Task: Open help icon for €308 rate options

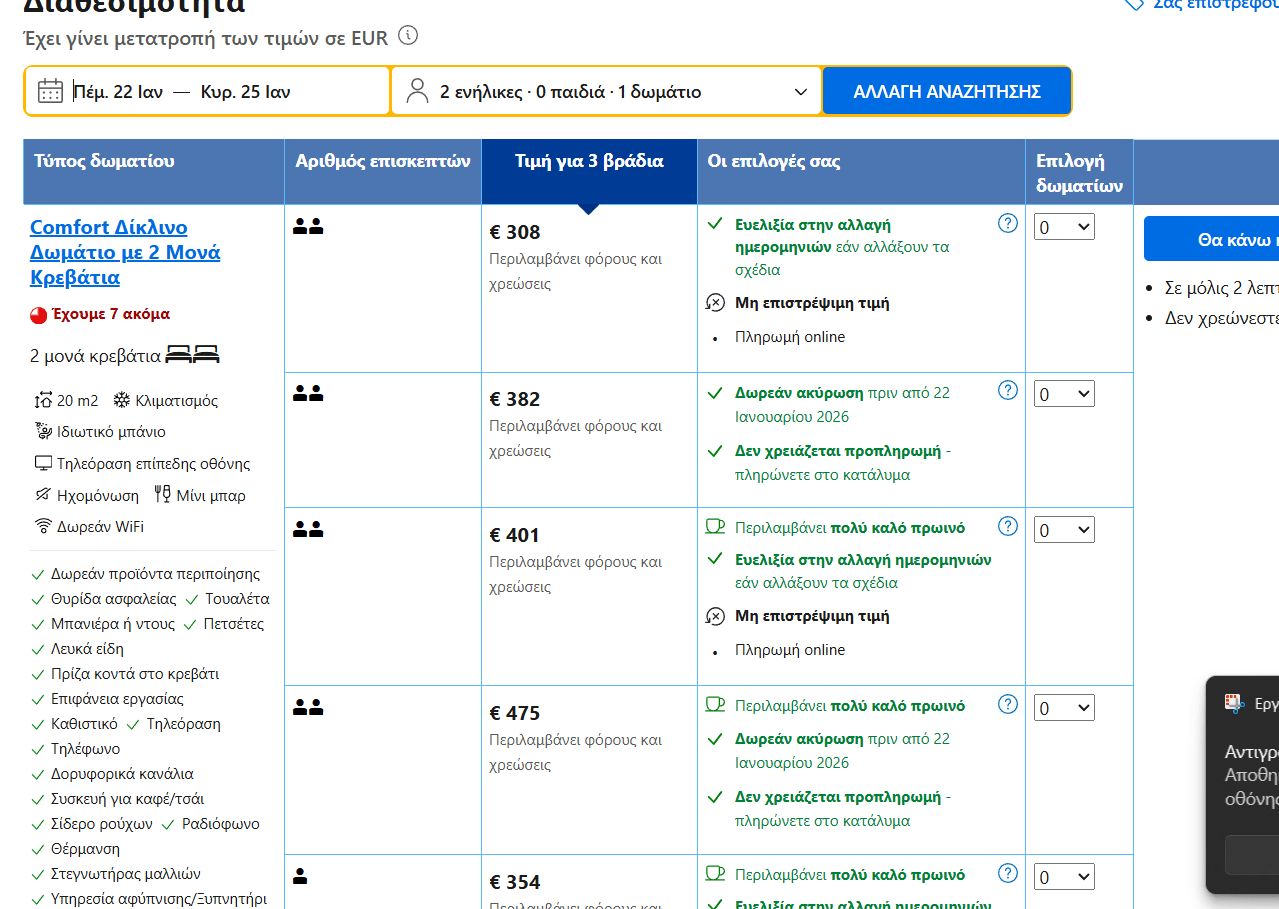Action: point(1008,224)
